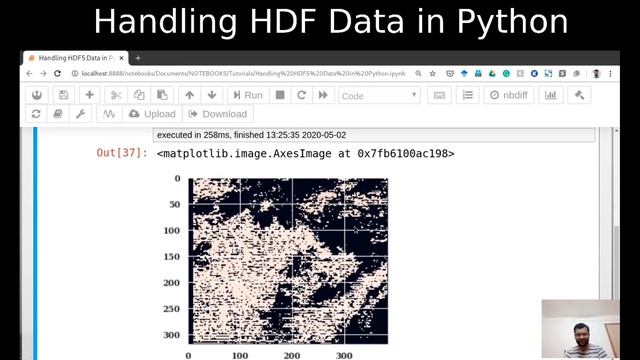Click the gavel hammer toolbar icon

click(579, 95)
